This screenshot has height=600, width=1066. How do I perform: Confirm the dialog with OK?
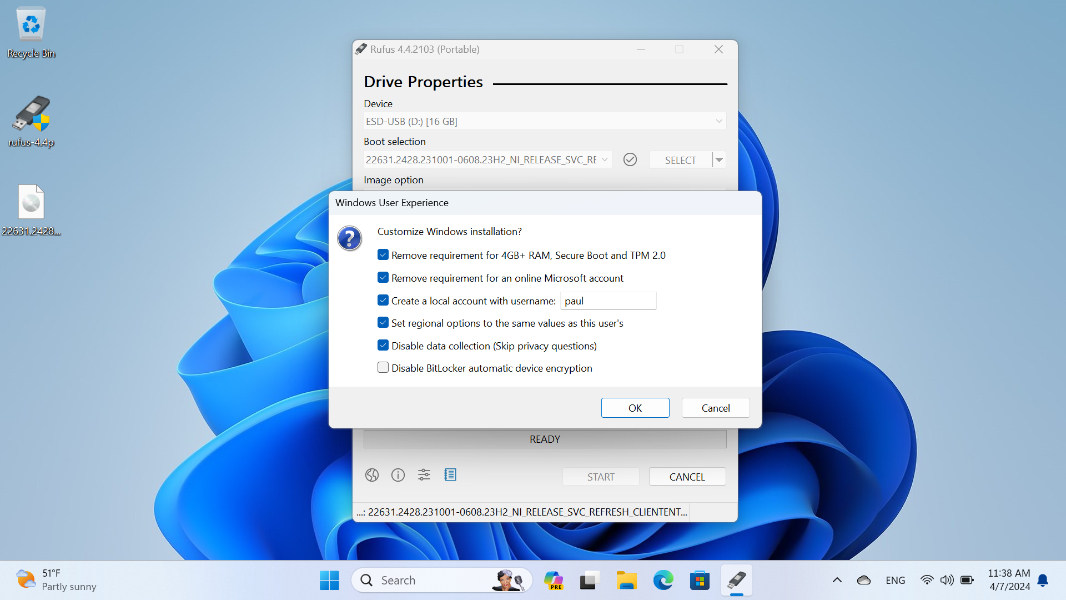(635, 408)
